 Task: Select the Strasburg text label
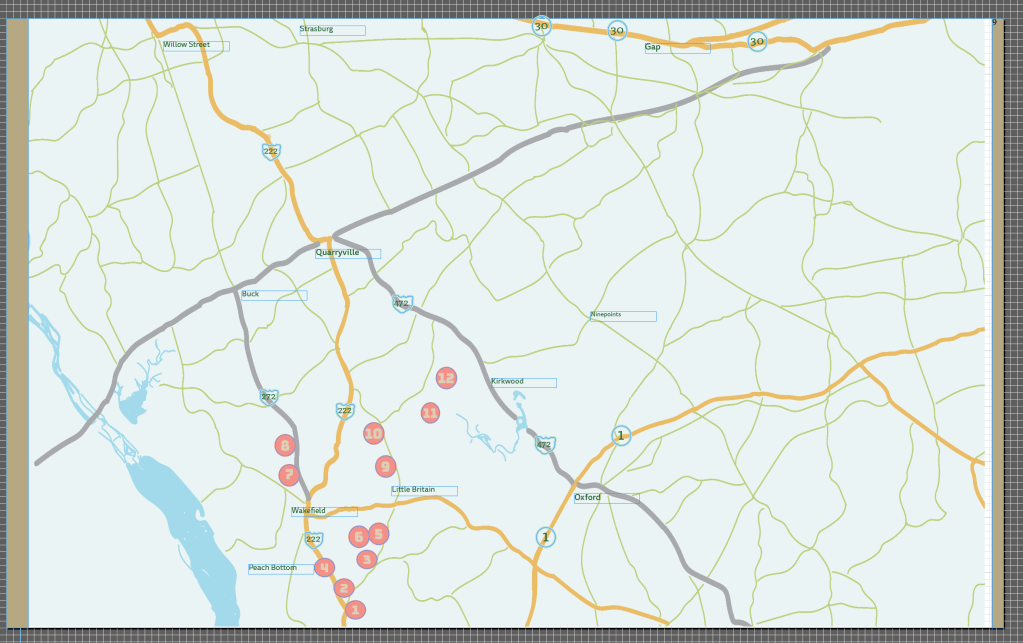(316, 29)
